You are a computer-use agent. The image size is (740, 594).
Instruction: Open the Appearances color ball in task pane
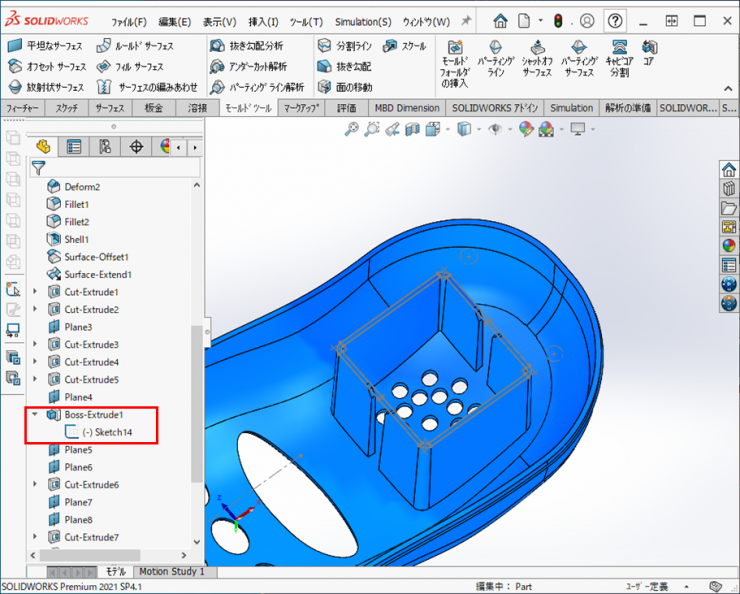tap(729, 245)
